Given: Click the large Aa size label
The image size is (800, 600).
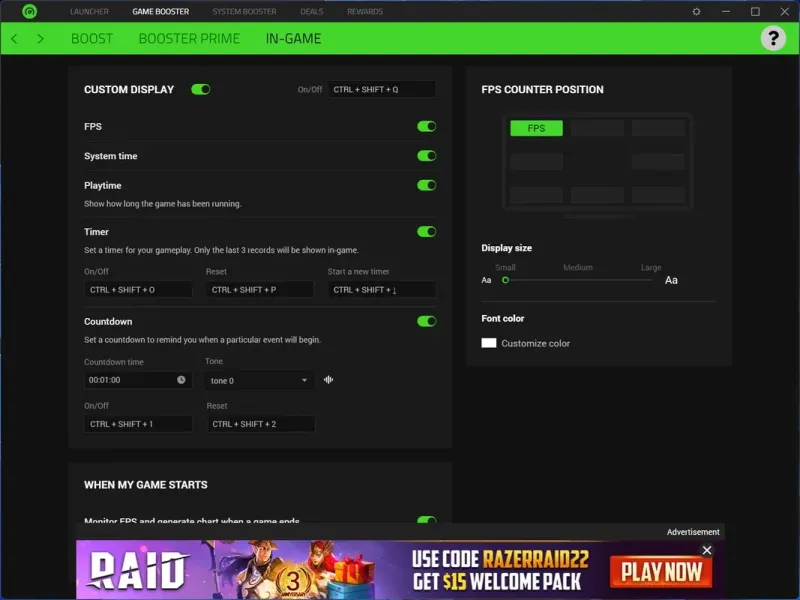Looking at the screenshot, I should [x=671, y=280].
